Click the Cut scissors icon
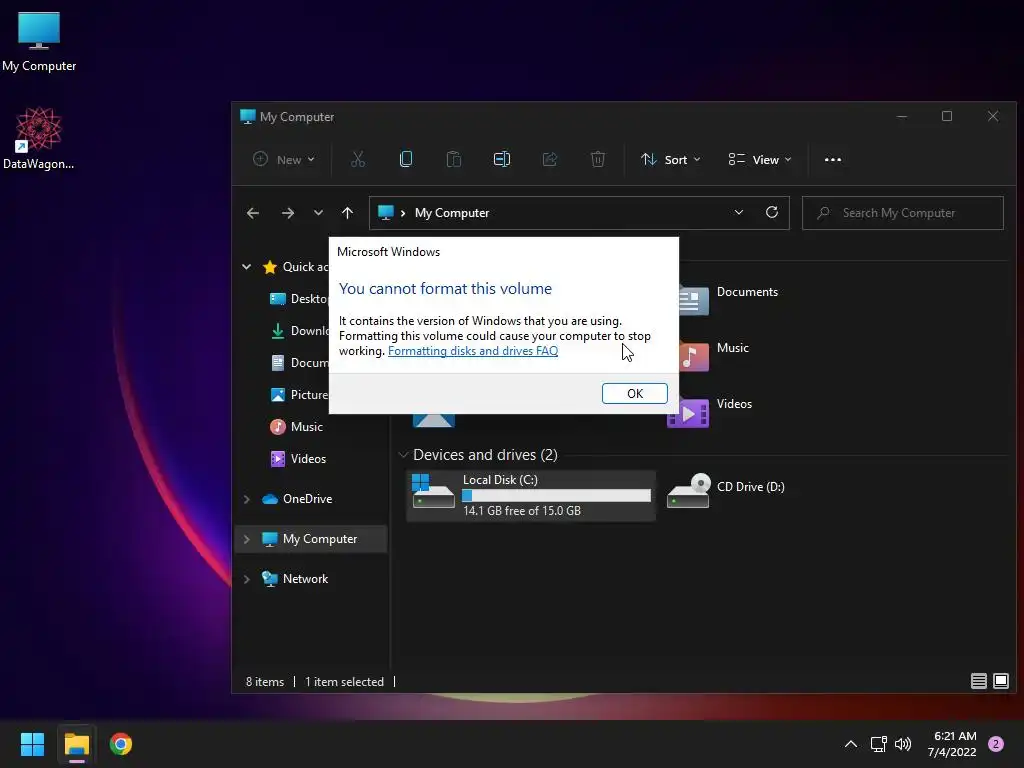1024x768 pixels. click(x=358, y=159)
